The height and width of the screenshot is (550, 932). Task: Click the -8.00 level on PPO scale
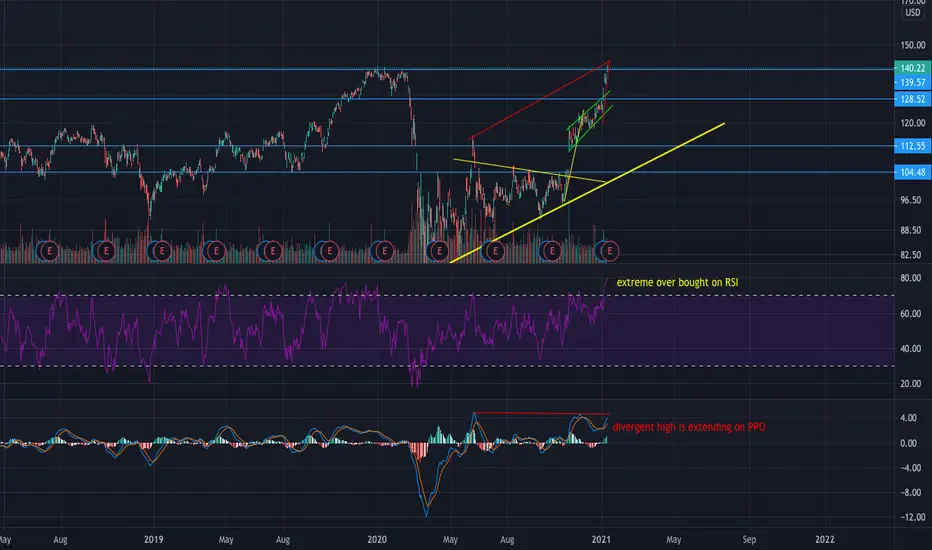[909, 492]
